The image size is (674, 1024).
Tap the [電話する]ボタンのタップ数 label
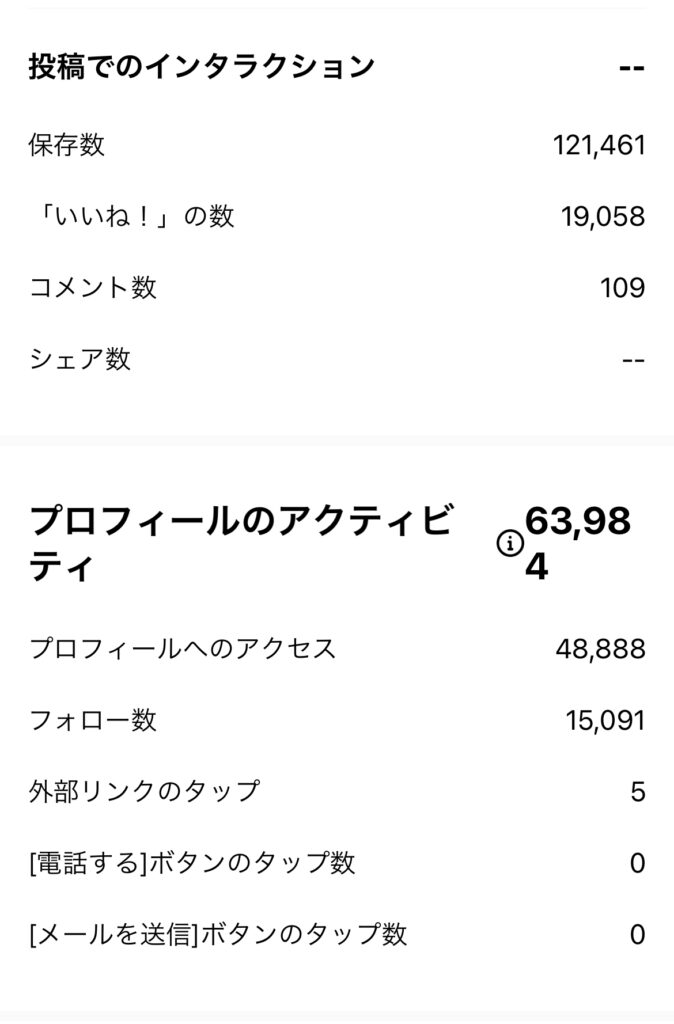coord(192,863)
